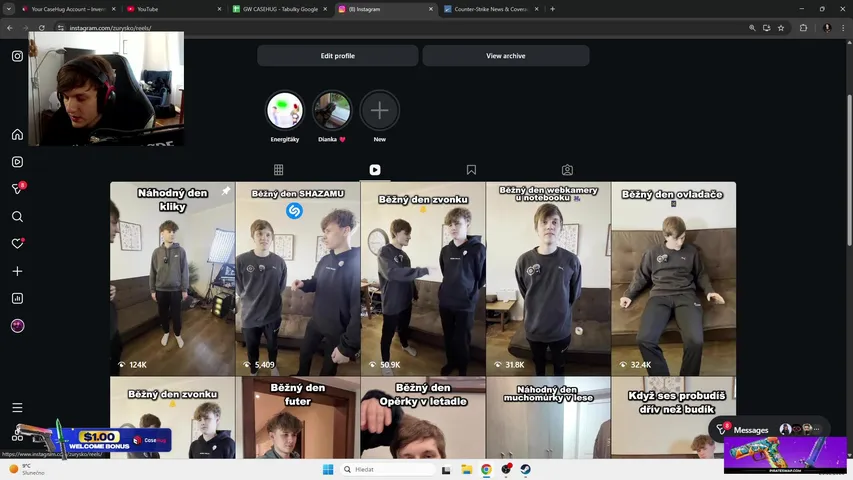The width and height of the screenshot is (853, 480).
Task: Switch to Counter-Strike News tab
Action: pos(491,9)
